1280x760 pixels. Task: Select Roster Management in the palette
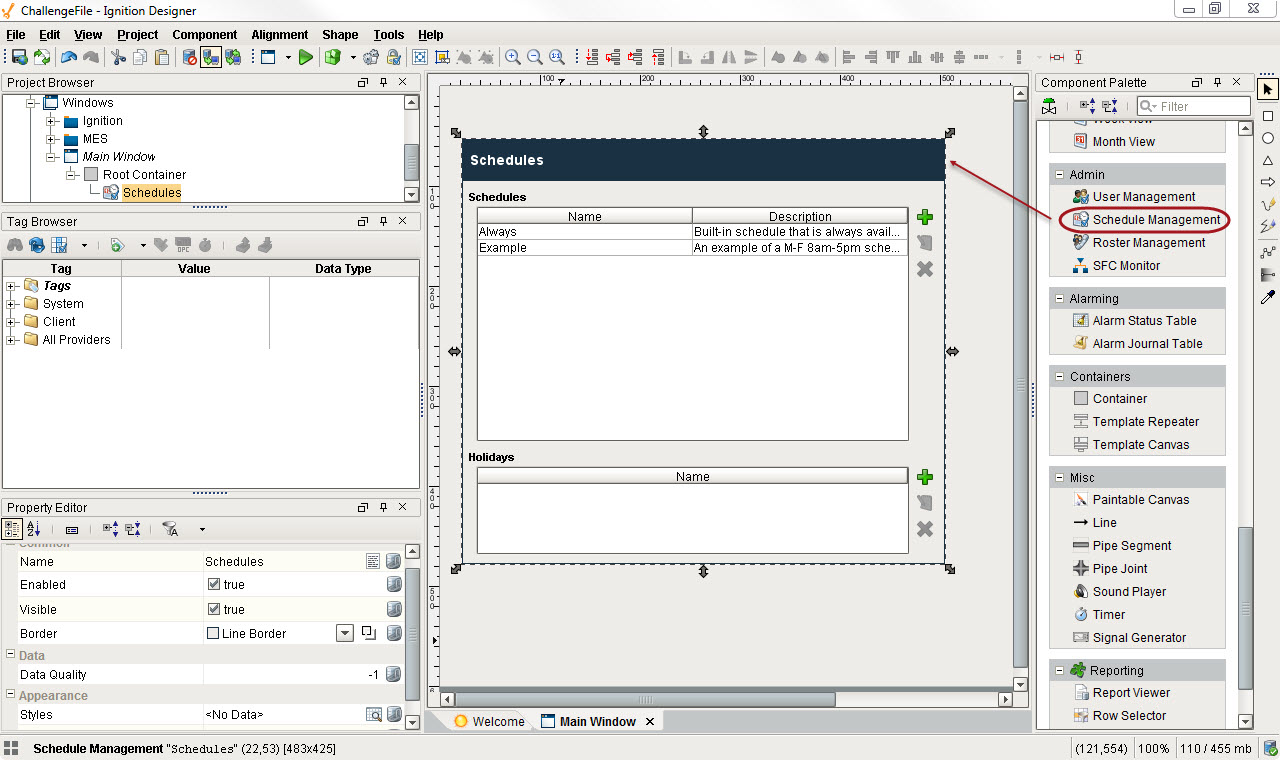click(1148, 243)
